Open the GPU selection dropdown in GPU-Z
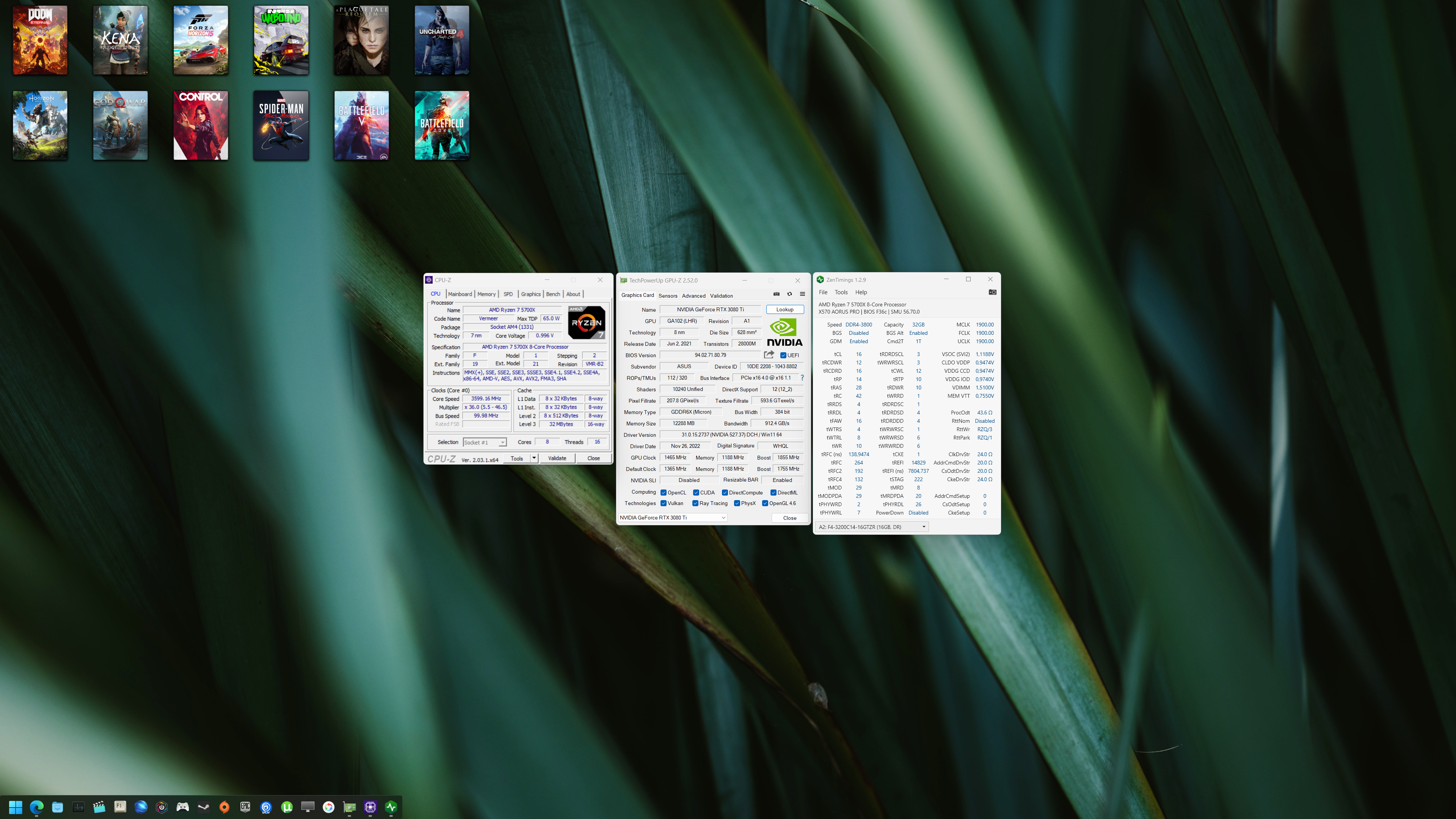Image resolution: width=1456 pixels, height=819 pixels. tap(723, 518)
